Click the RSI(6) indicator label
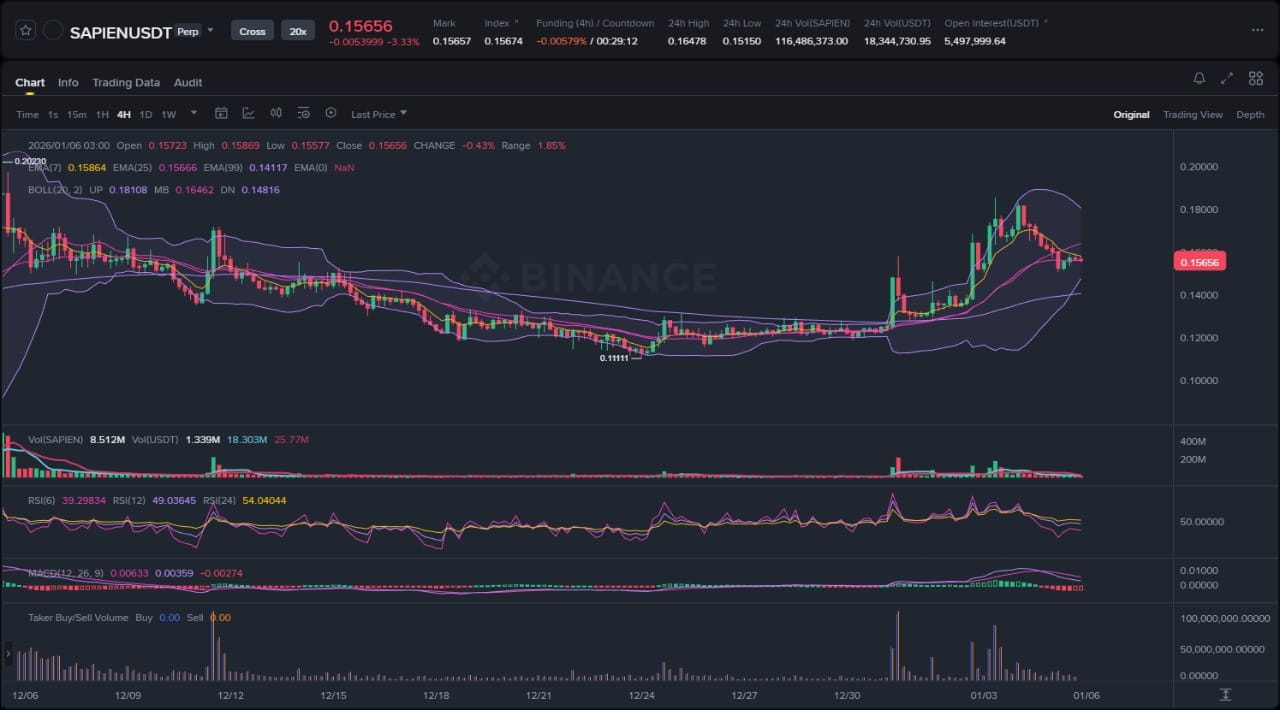Viewport: 1280px width, 710px height. pos(43,500)
